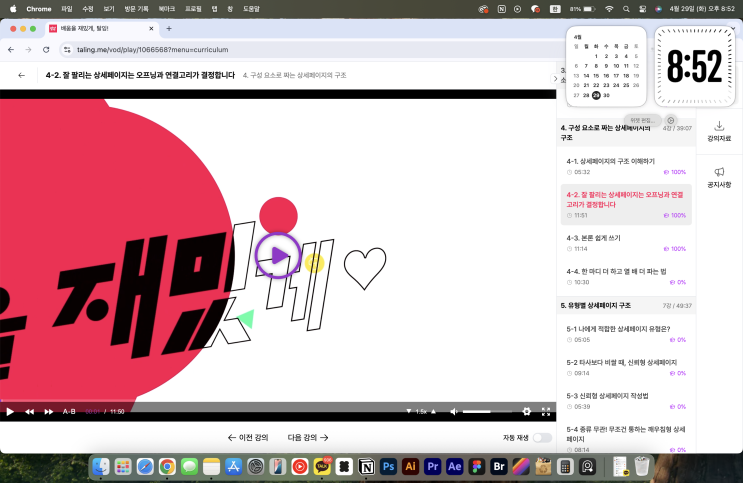Click the Chrome back navigation arrow

click(11, 49)
